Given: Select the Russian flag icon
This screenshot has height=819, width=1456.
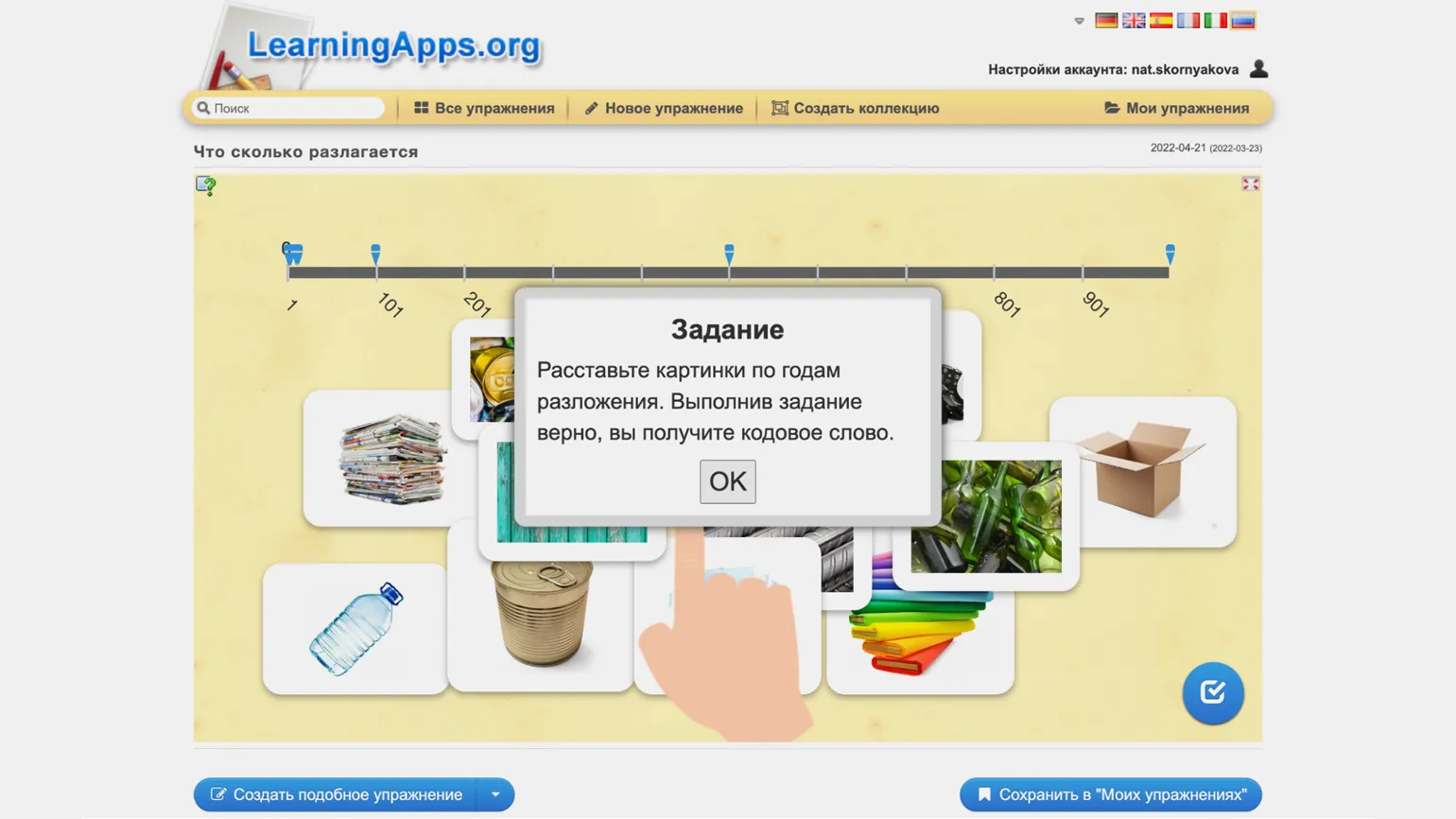Looking at the screenshot, I should pos(1242,21).
